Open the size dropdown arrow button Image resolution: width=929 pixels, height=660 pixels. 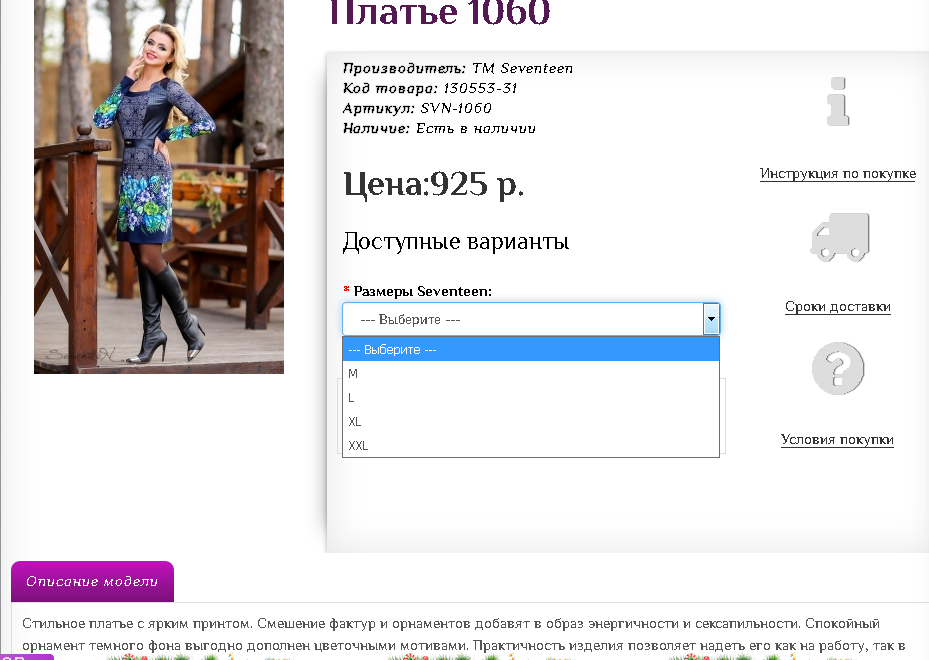pos(711,318)
